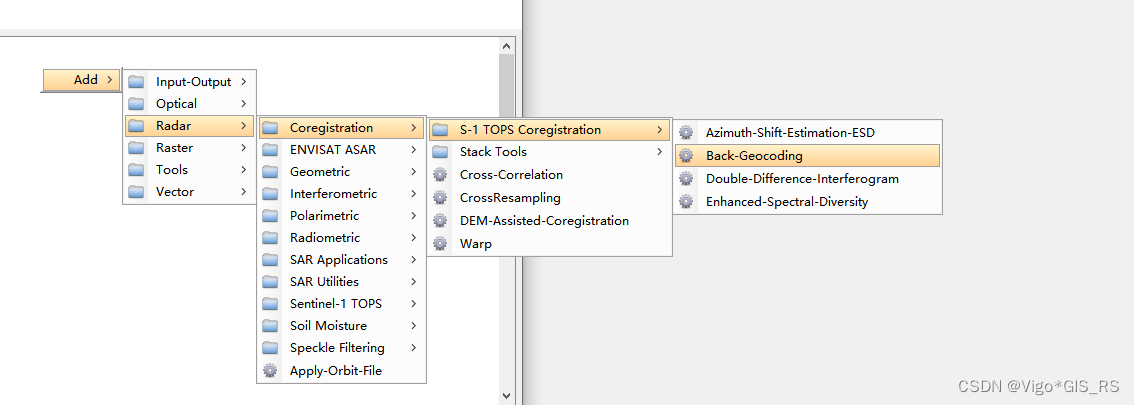The width and height of the screenshot is (1134, 405).
Task: Expand the Speckle Filtering chevron
Action: 414,348
